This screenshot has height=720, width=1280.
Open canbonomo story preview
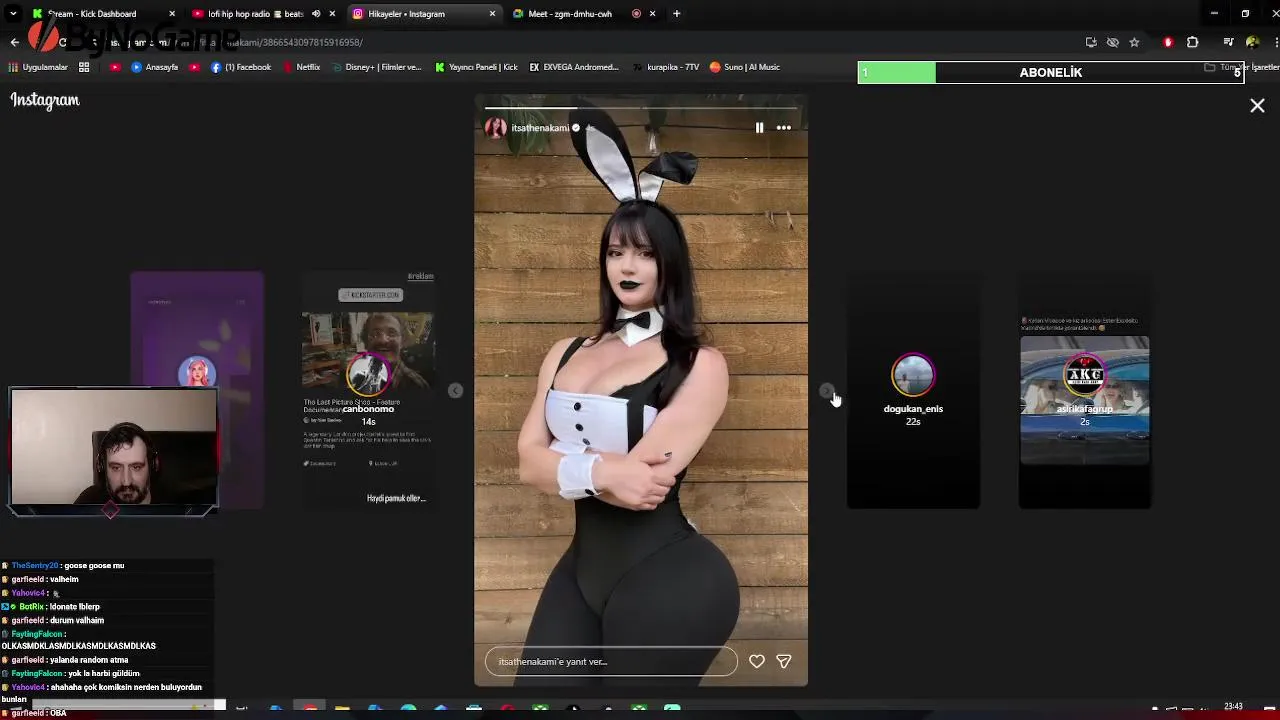tap(368, 390)
